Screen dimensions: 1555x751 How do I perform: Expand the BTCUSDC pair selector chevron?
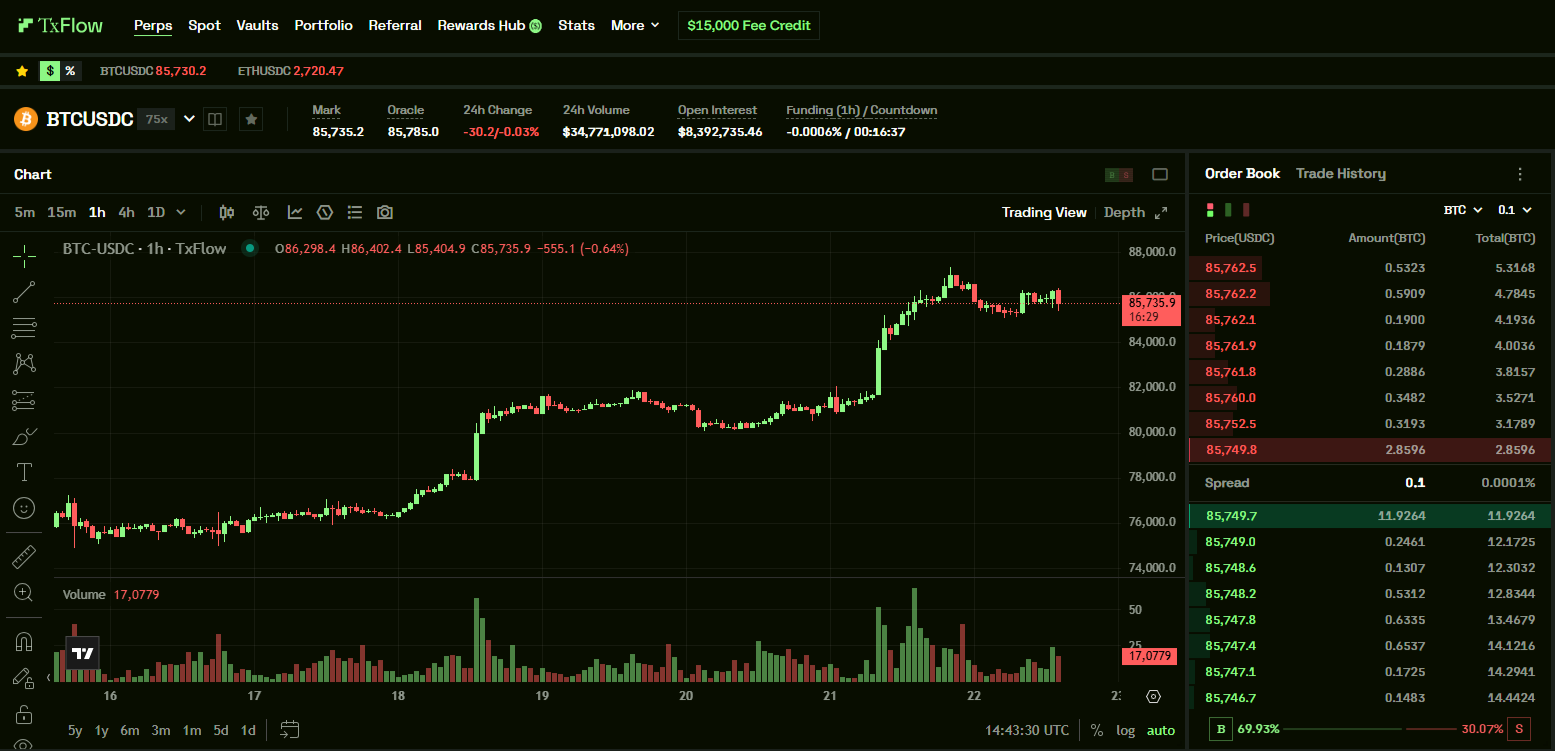coord(189,119)
